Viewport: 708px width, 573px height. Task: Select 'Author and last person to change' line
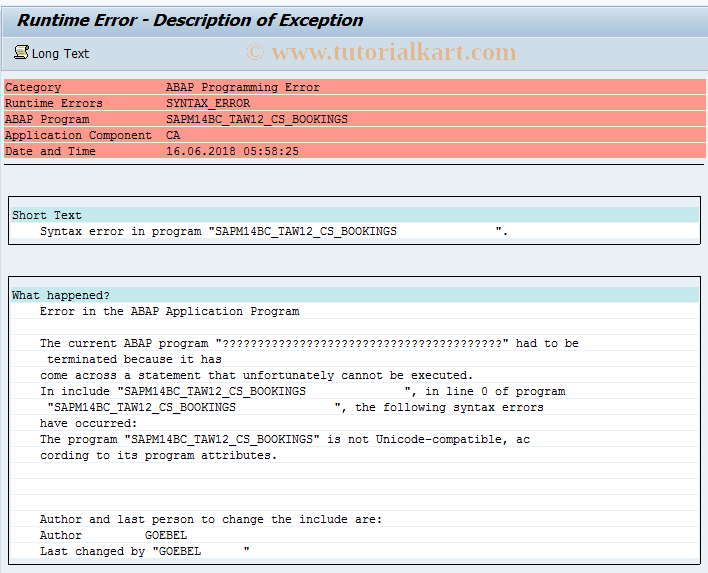click(211, 519)
